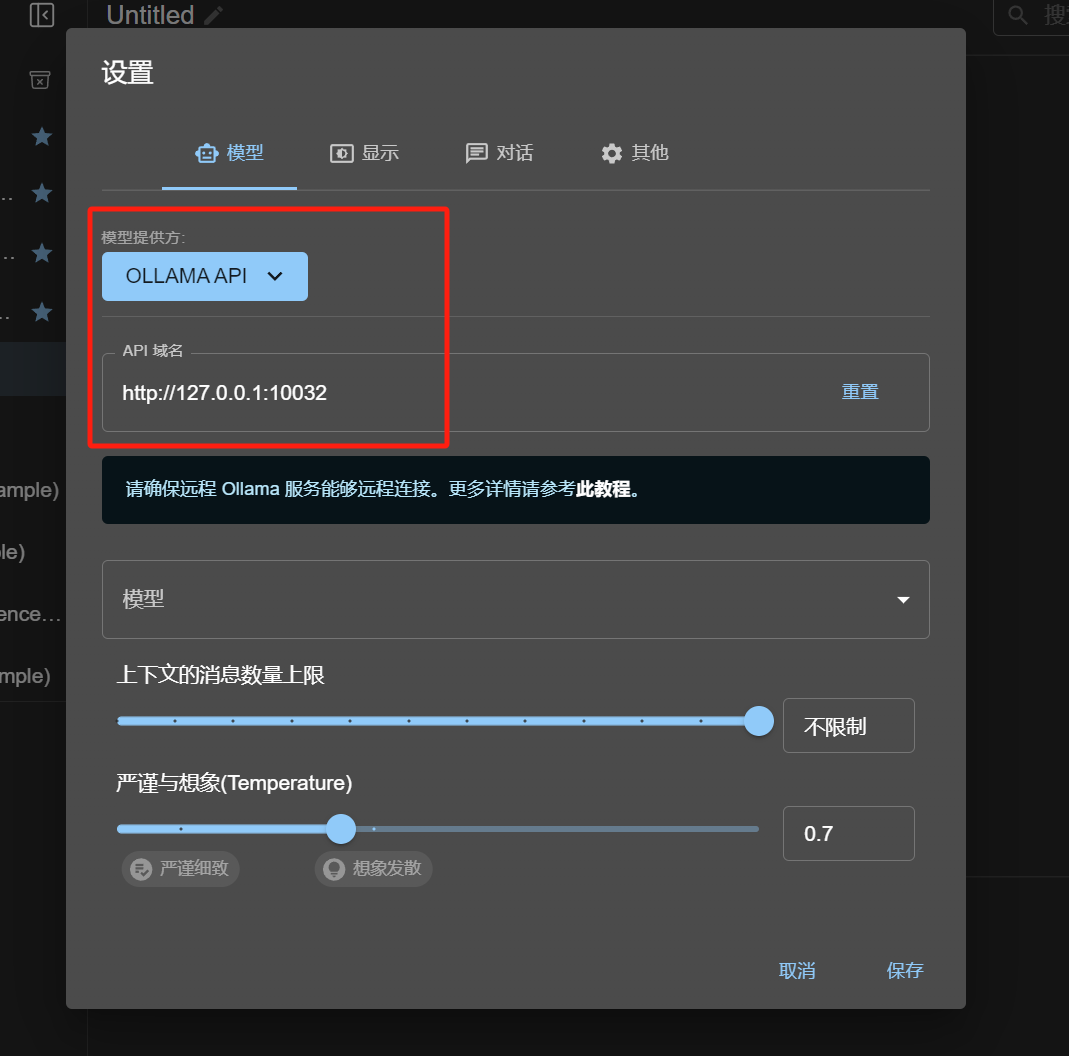Viewport: 1069px width, 1056px height.
Task: Click the fourth star icon in sidebar
Action: (42, 312)
